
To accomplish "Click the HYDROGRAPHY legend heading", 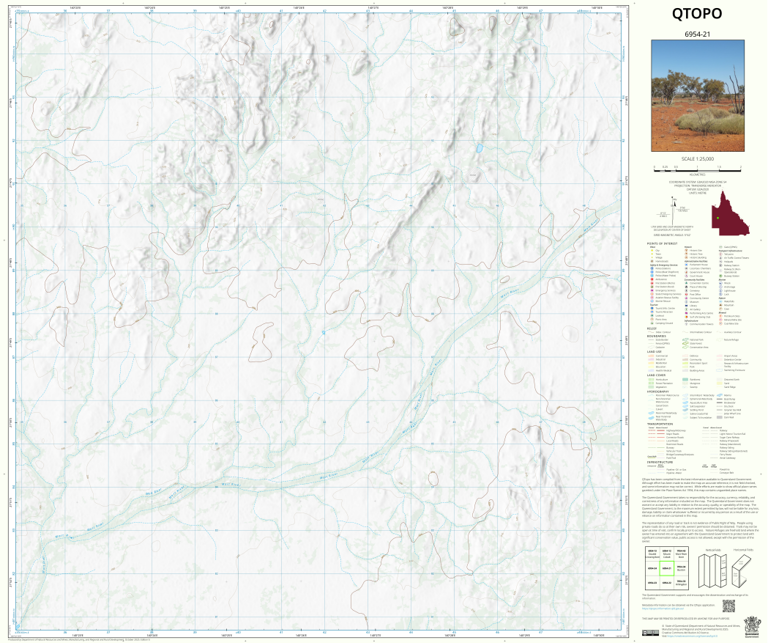I will tap(658, 391).
